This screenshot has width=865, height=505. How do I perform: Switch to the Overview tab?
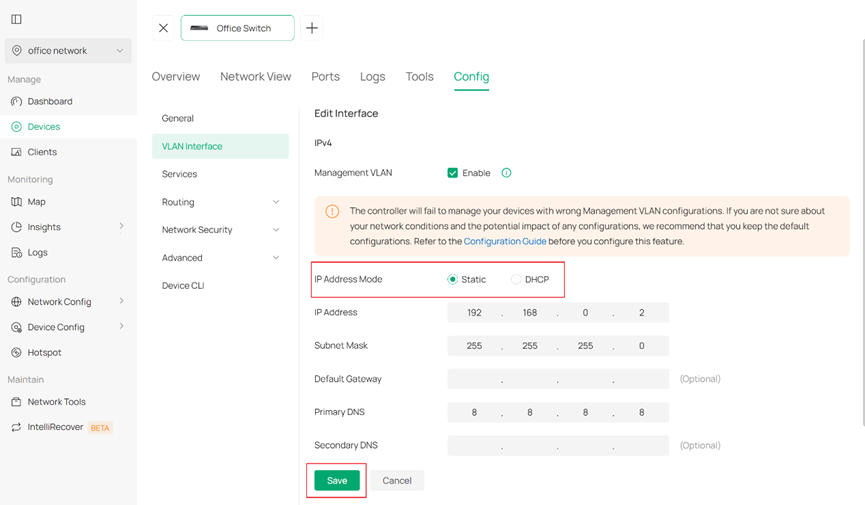pos(176,77)
